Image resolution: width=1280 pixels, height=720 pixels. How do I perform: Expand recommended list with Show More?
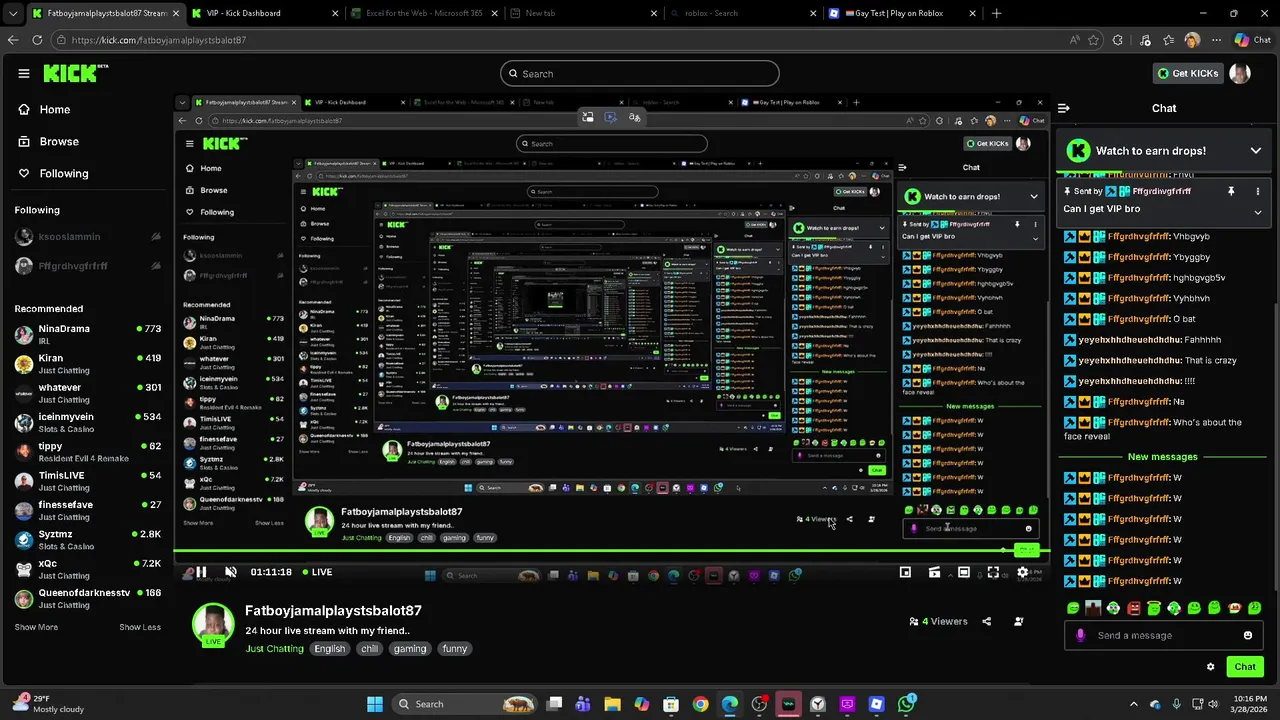pyautogui.click(x=36, y=627)
